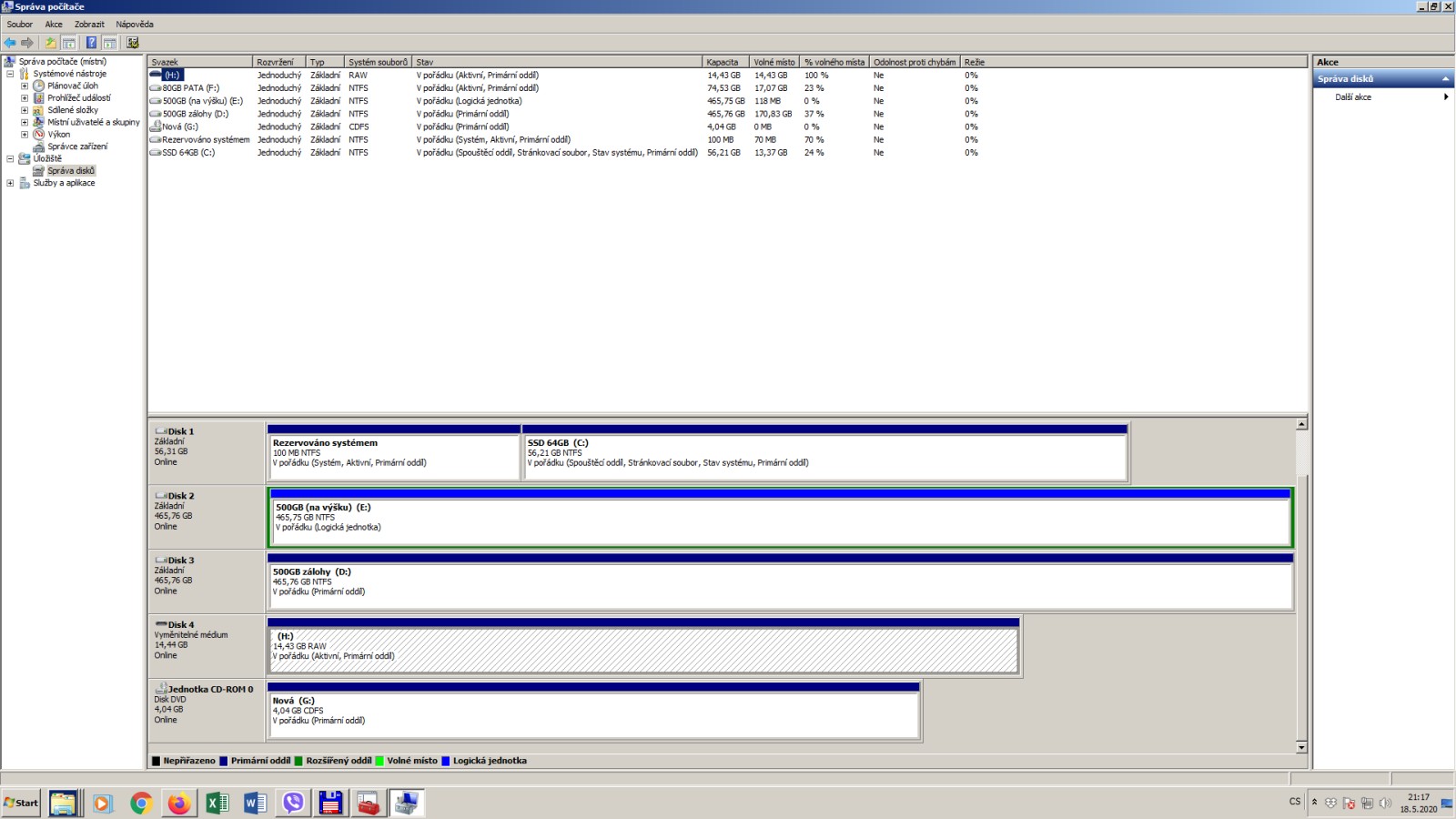The image size is (1456, 819).
Task: Toggle the console tree pane toolbar icon
Action: [x=69, y=43]
